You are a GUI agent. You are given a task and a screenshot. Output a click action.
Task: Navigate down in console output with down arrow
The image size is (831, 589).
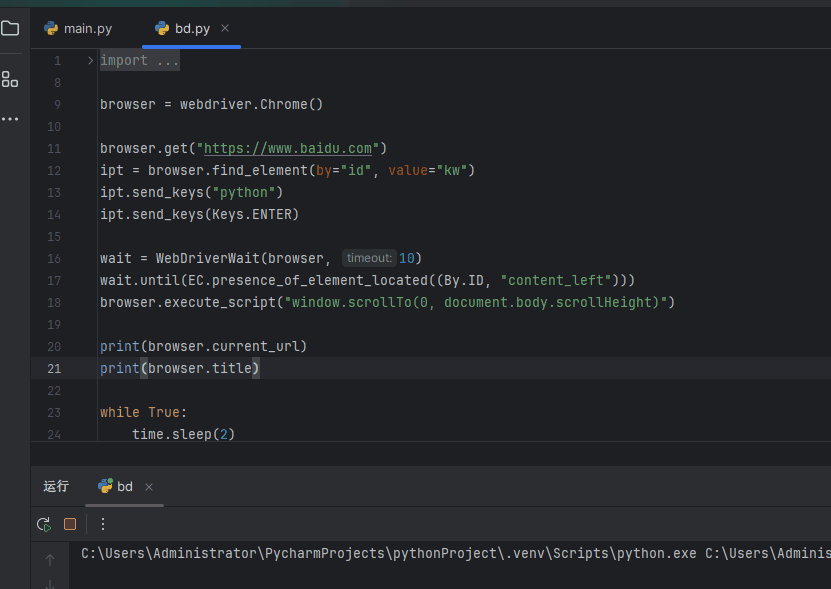pyautogui.click(x=49, y=583)
